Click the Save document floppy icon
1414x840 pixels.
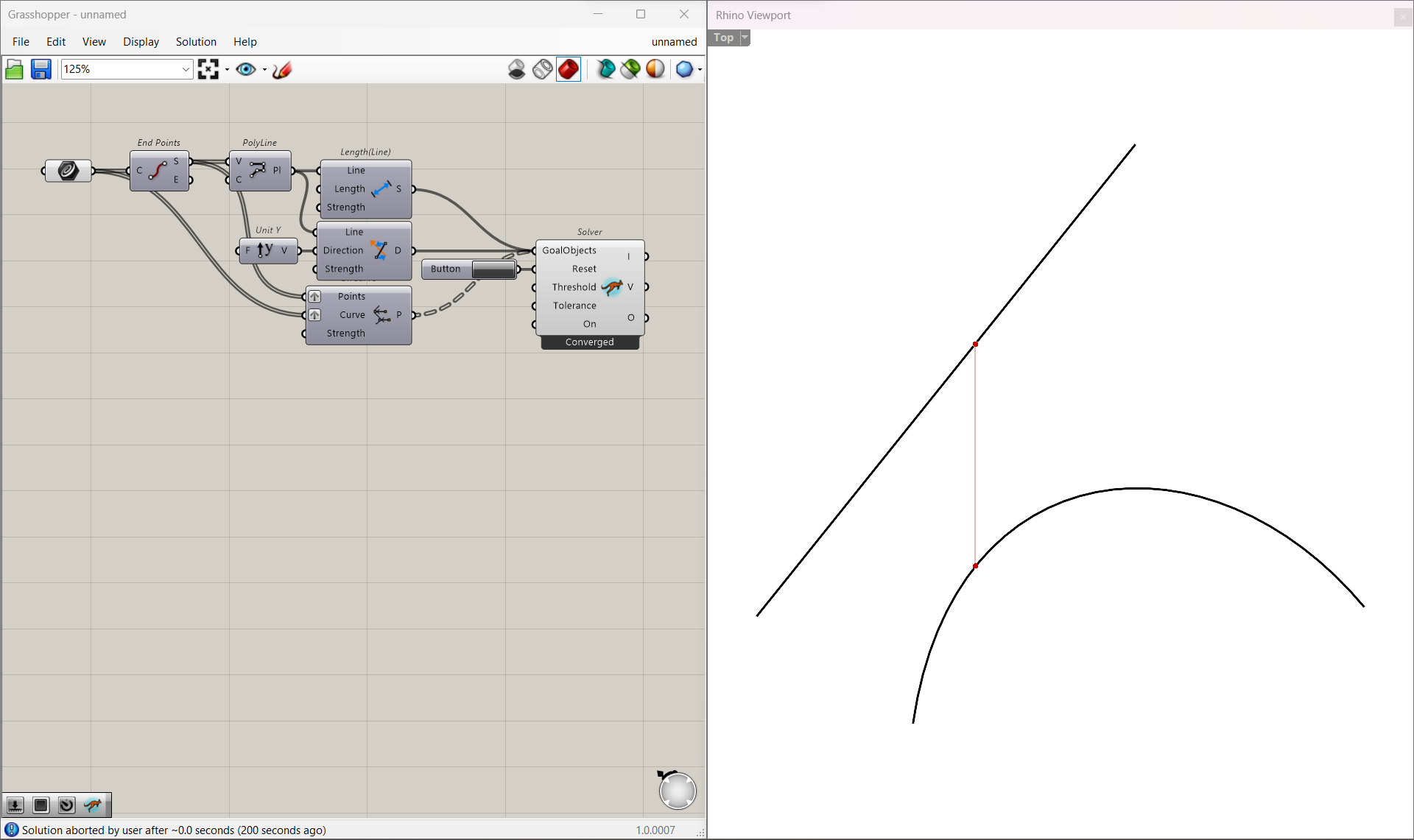coord(41,69)
